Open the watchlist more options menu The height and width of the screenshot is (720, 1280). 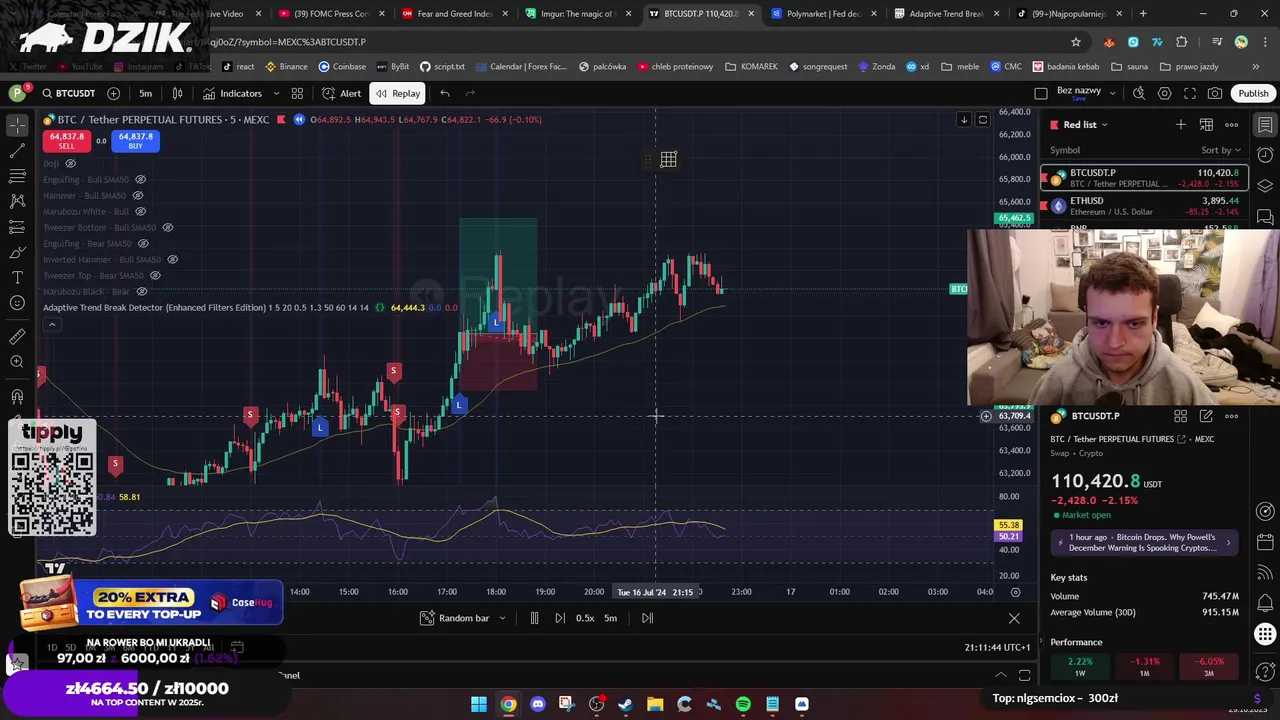(1232, 124)
